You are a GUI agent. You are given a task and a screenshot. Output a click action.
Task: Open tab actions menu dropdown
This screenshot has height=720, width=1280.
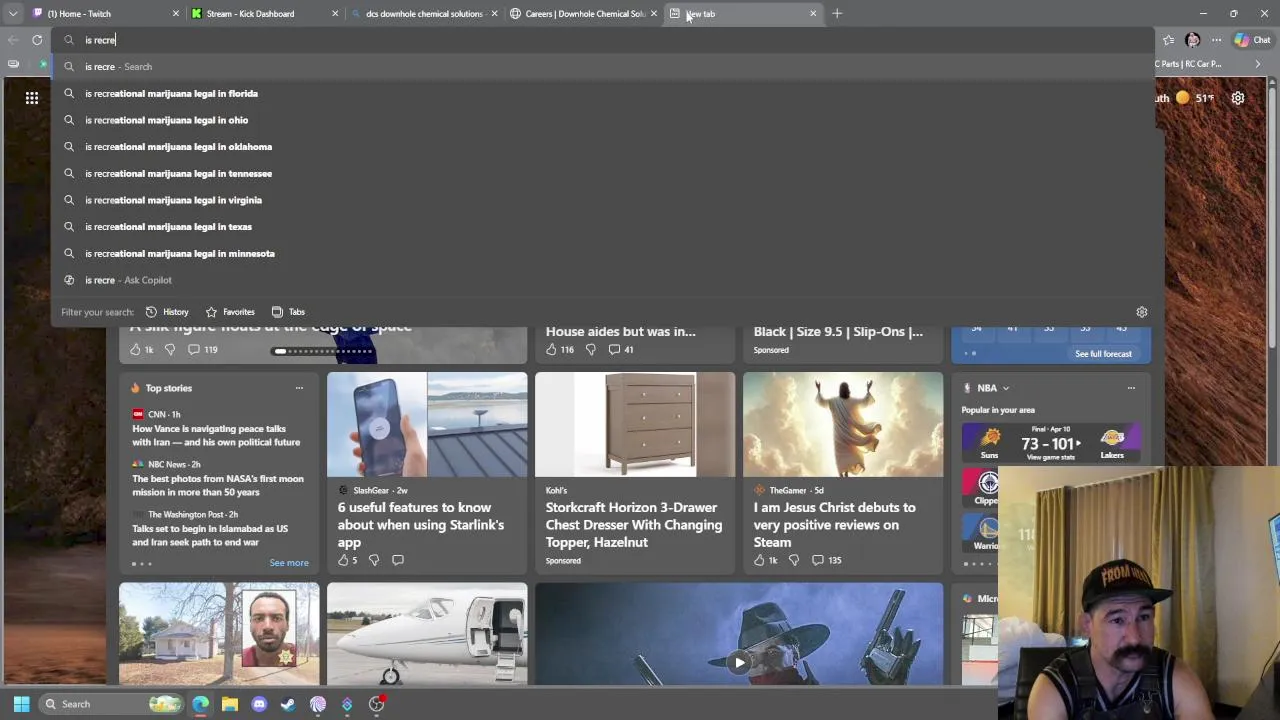click(13, 14)
